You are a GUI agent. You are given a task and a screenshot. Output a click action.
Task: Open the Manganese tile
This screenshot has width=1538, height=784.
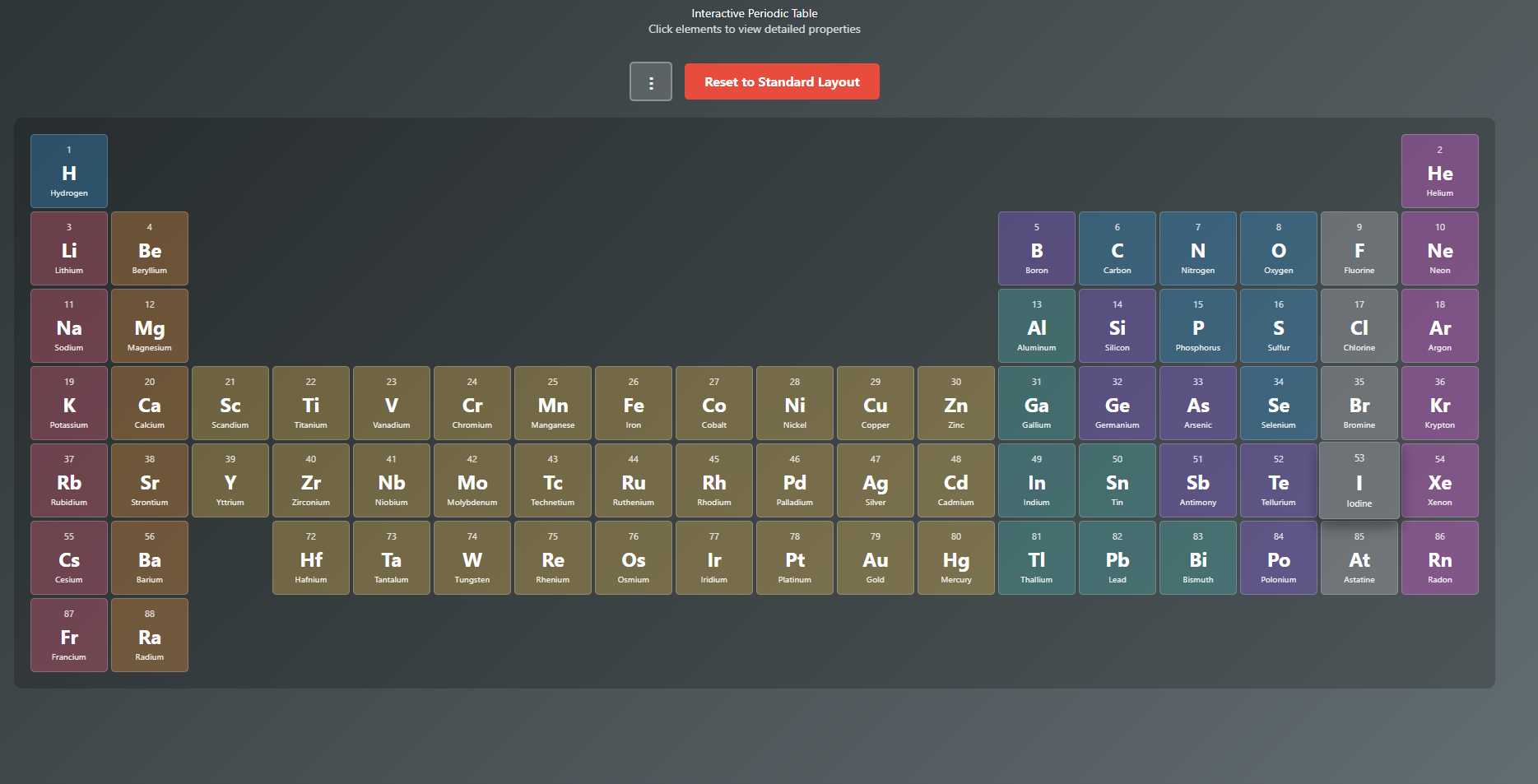click(553, 403)
